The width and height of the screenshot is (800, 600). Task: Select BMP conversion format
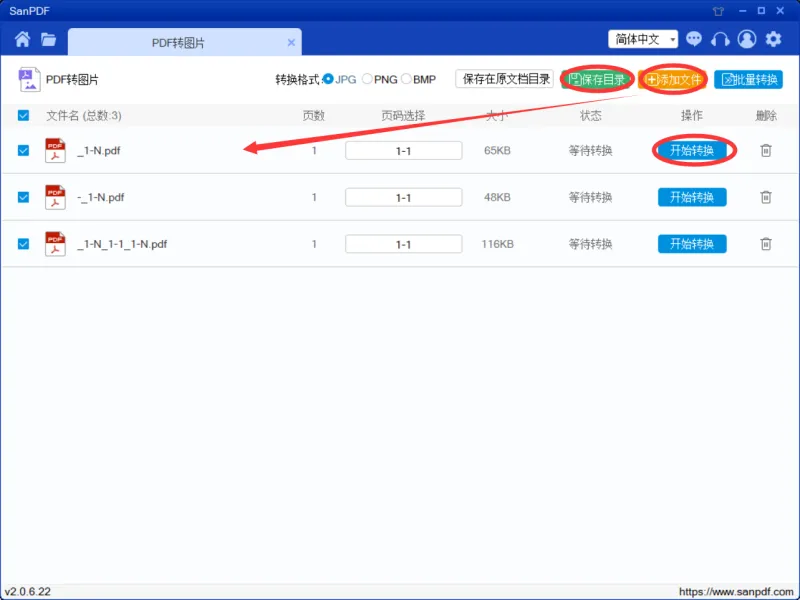(419, 80)
